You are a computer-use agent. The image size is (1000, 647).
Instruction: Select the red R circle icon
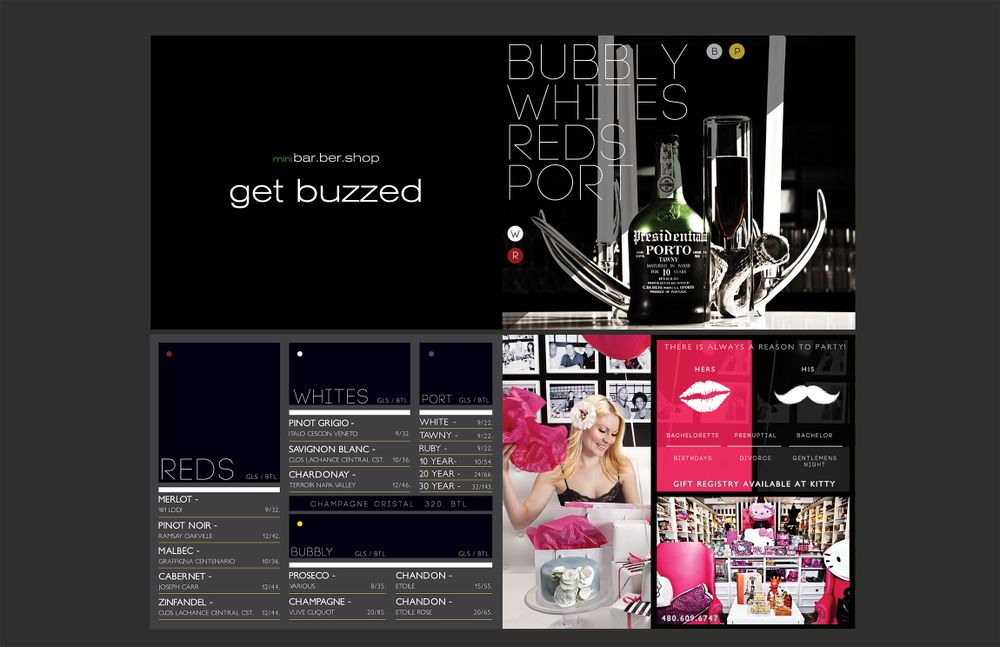coord(515,256)
